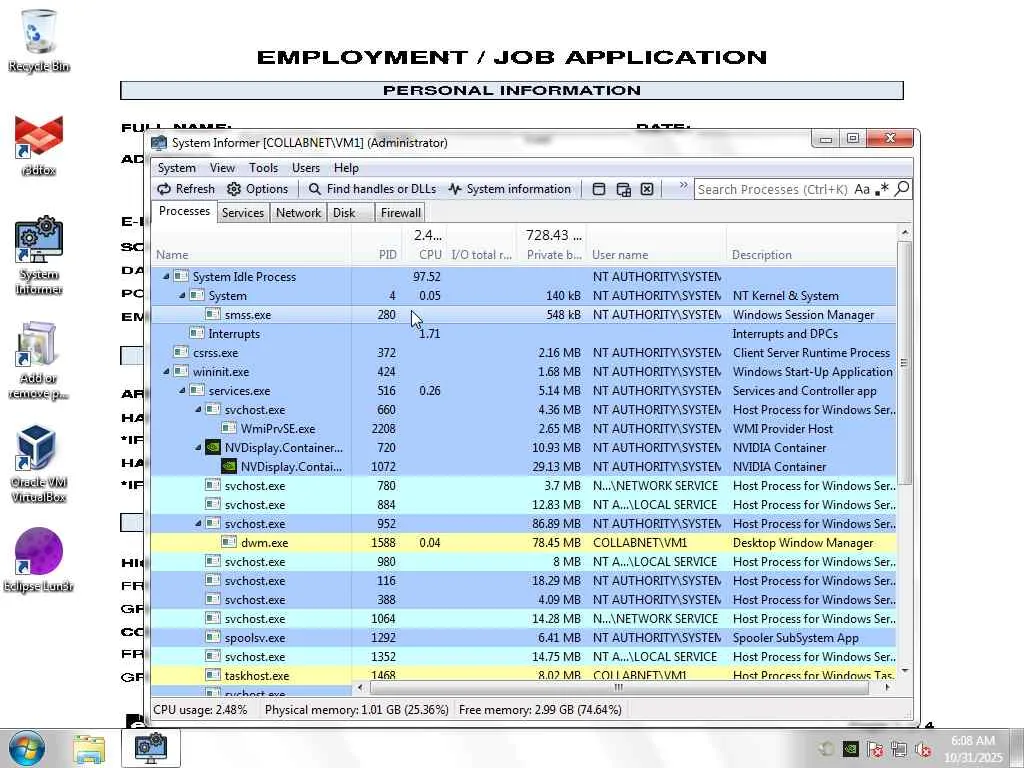The height and width of the screenshot is (768, 1024).
Task: Select the Processes tab
Action: pyautogui.click(x=184, y=211)
